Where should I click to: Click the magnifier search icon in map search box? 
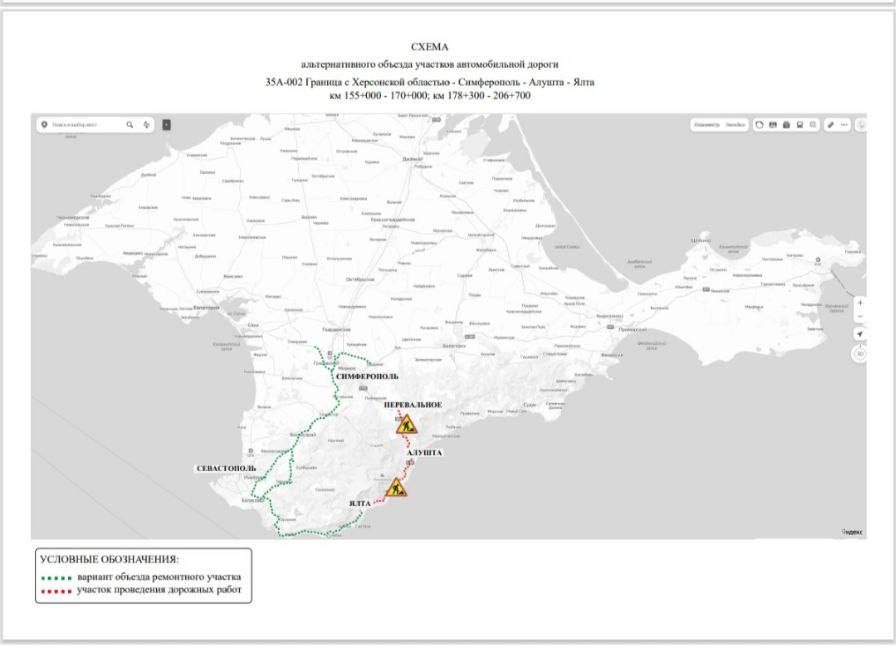click(x=130, y=125)
